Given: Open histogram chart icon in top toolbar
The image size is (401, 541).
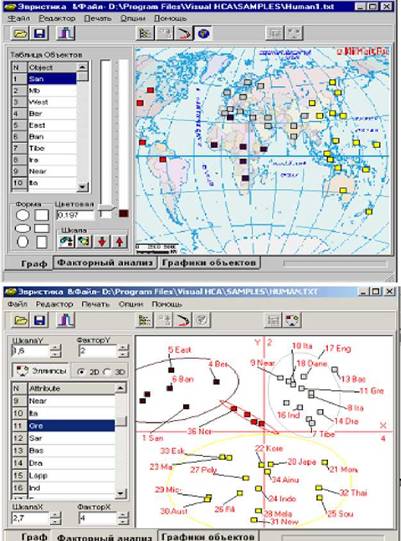Looking at the screenshot, I should (65, 33).
